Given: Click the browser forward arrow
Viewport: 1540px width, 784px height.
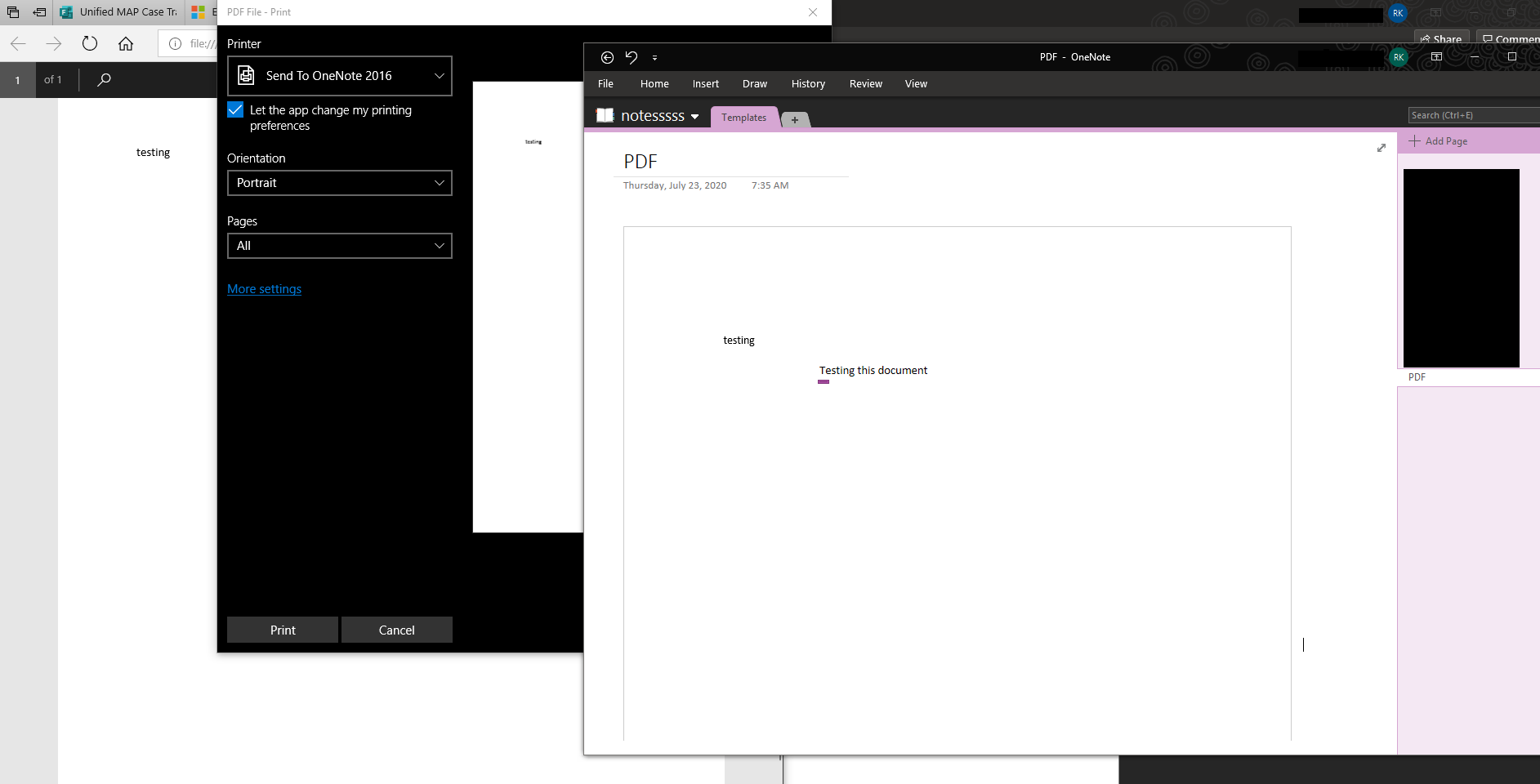Looking at the screenshot, I should (54, 43).
